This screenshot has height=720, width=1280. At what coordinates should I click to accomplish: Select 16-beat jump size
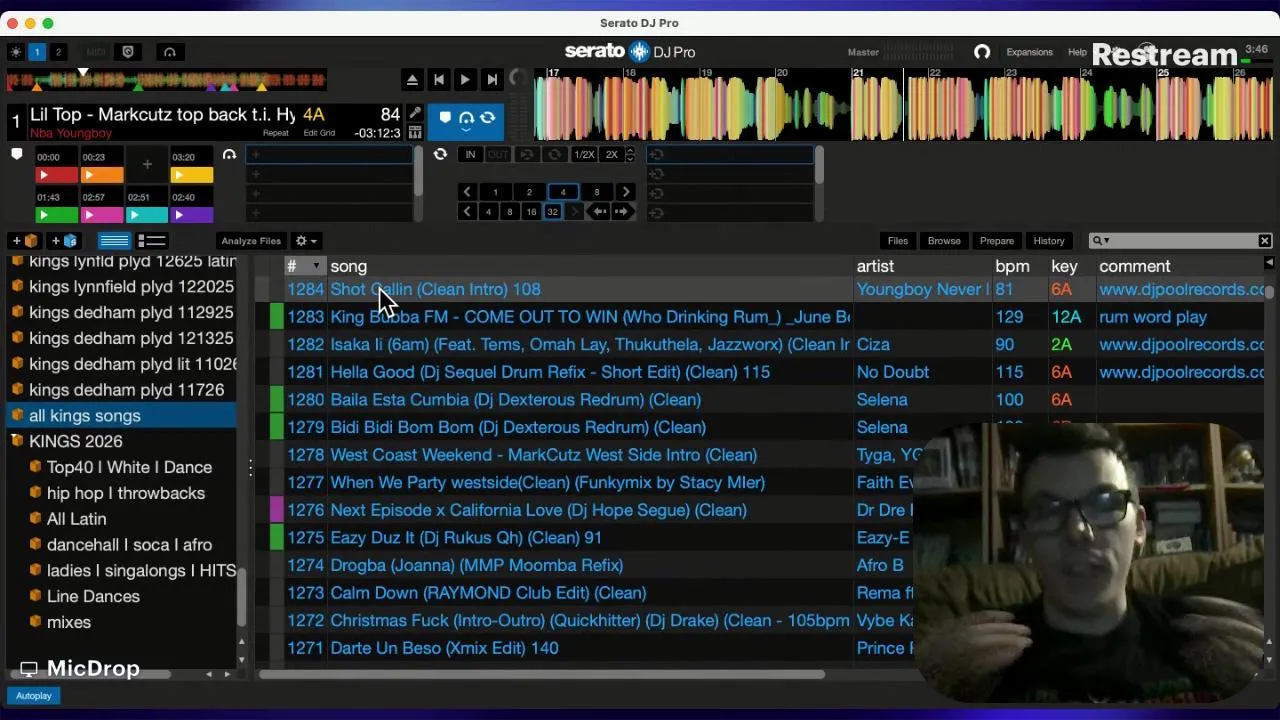(531, 212)
